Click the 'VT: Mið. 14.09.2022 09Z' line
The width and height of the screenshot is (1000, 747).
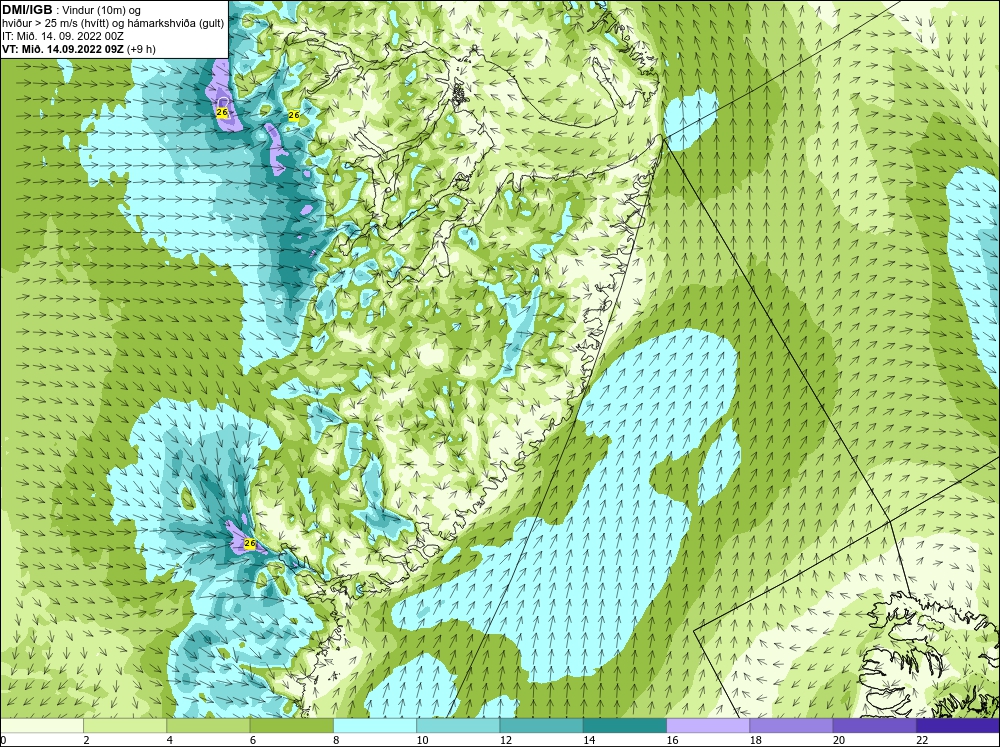click(x=63, y=49)
